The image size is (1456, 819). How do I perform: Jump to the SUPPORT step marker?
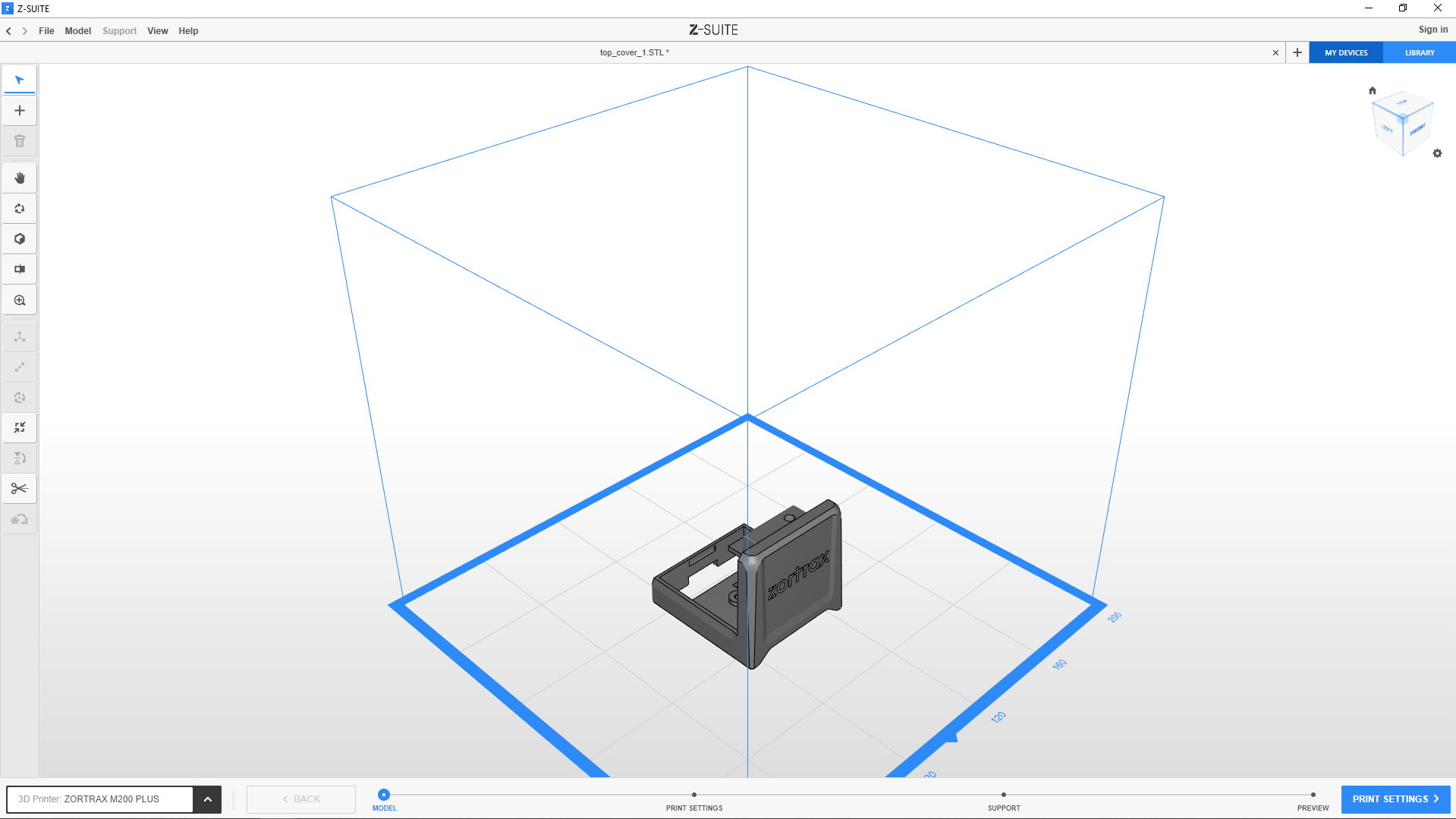click(1003, 795)
